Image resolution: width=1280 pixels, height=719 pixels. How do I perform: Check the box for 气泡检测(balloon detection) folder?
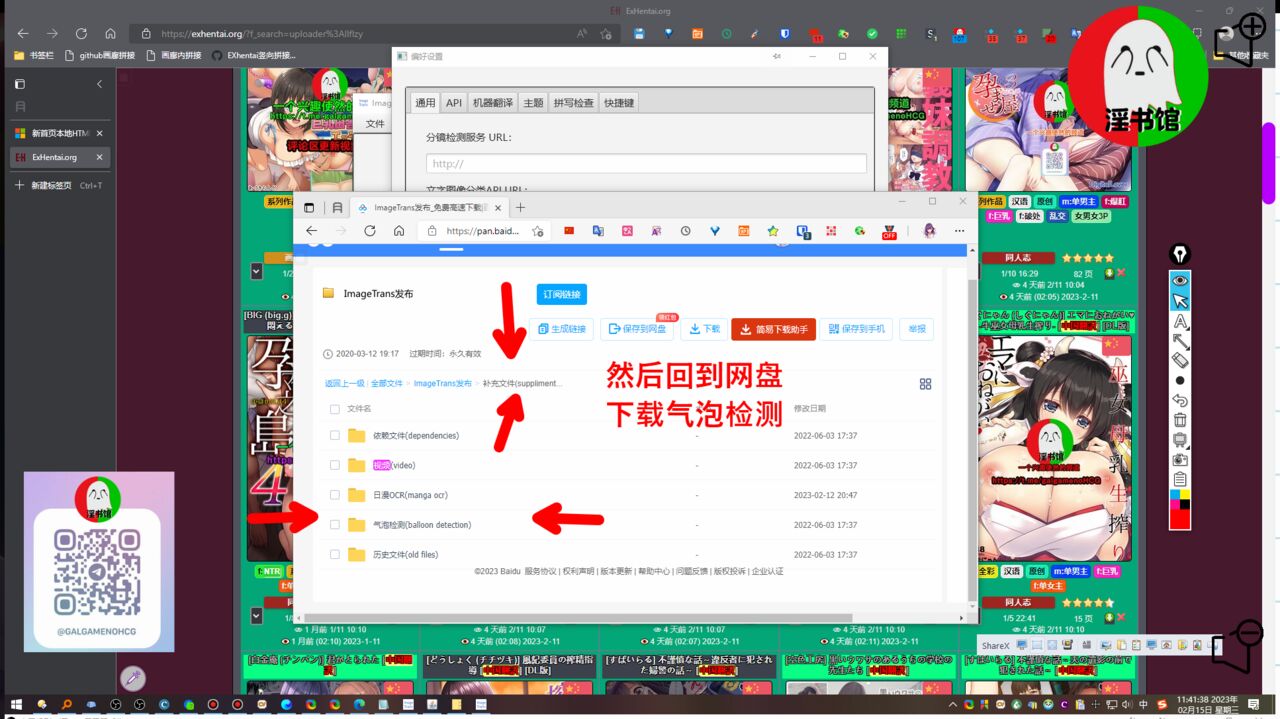pos(334,525)
